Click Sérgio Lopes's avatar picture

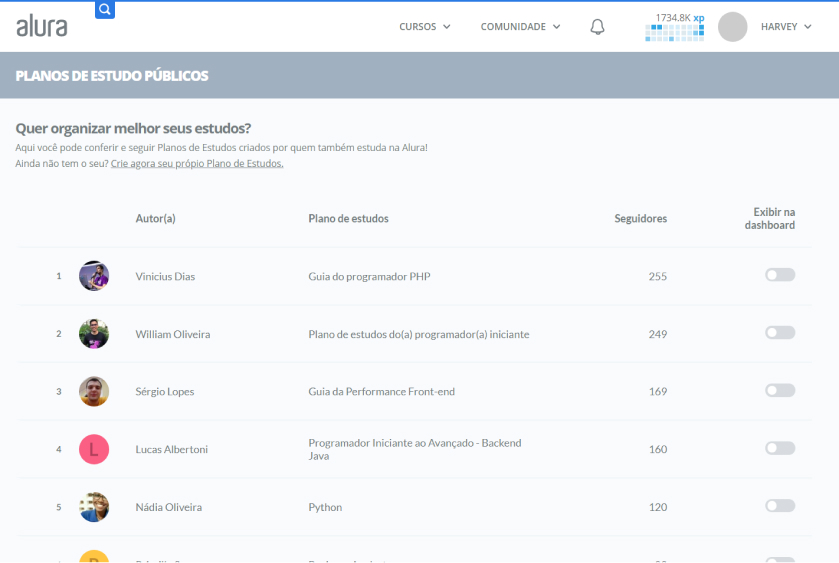94,391
